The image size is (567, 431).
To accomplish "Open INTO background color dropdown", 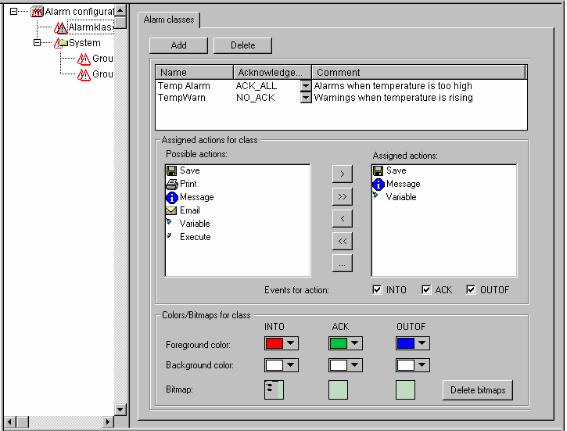I will pyautogui.click(x=291, y=365).
